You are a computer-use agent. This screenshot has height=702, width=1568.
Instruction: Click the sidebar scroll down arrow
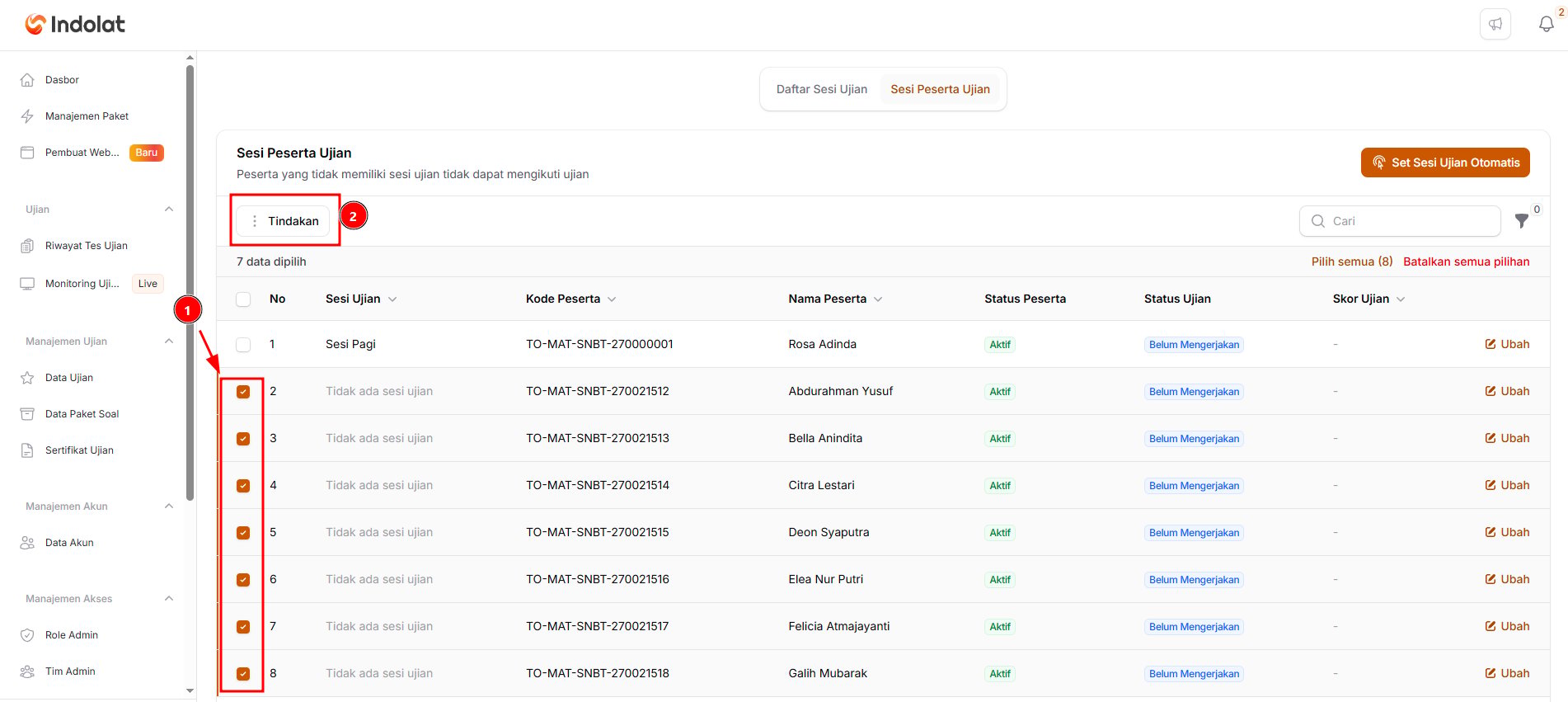coord(190,690)
